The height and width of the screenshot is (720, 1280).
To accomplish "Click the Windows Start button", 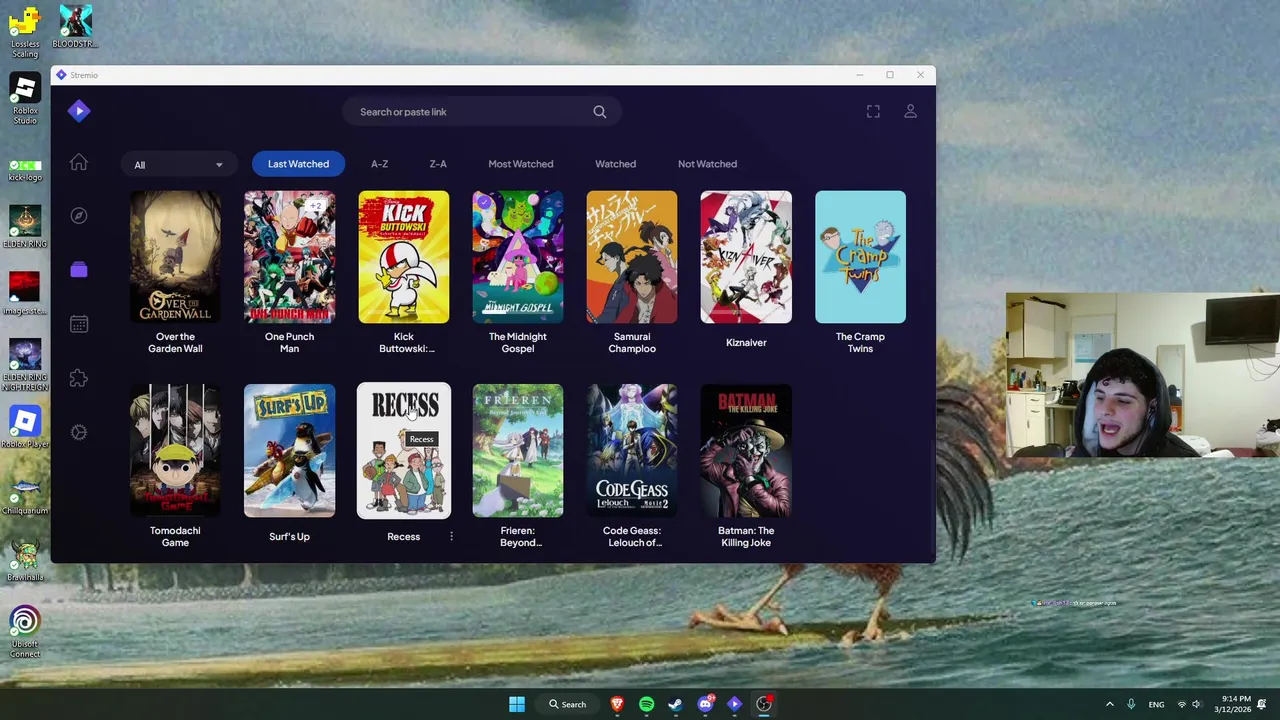I will 517,704.
